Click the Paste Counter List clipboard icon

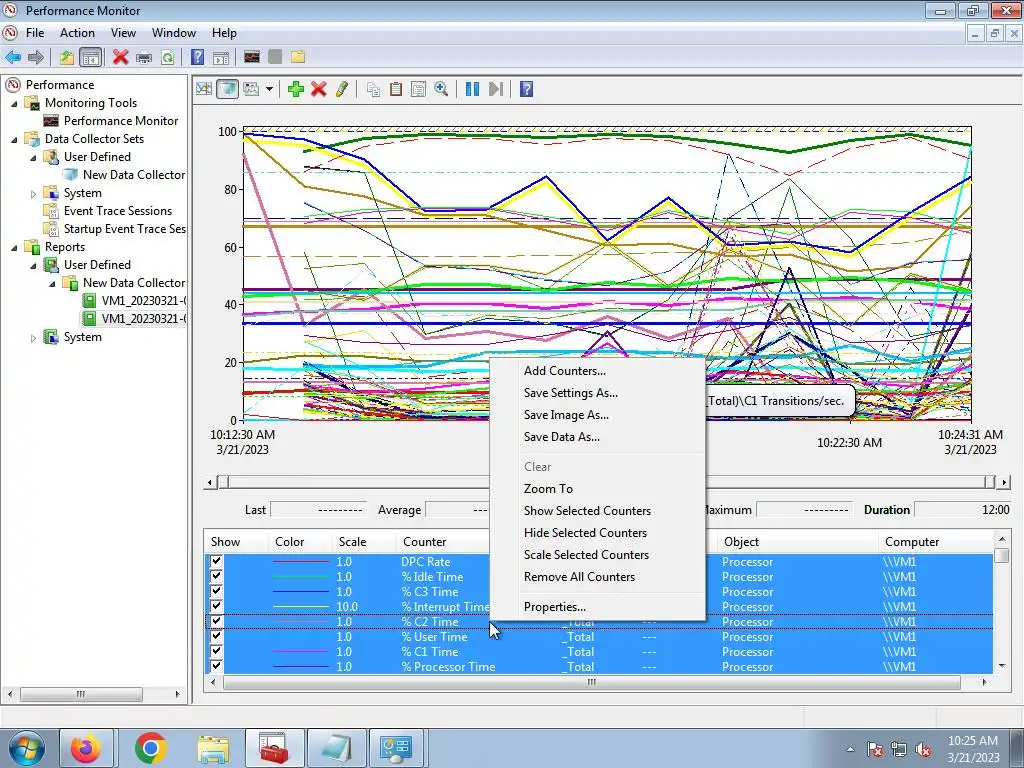396,89
